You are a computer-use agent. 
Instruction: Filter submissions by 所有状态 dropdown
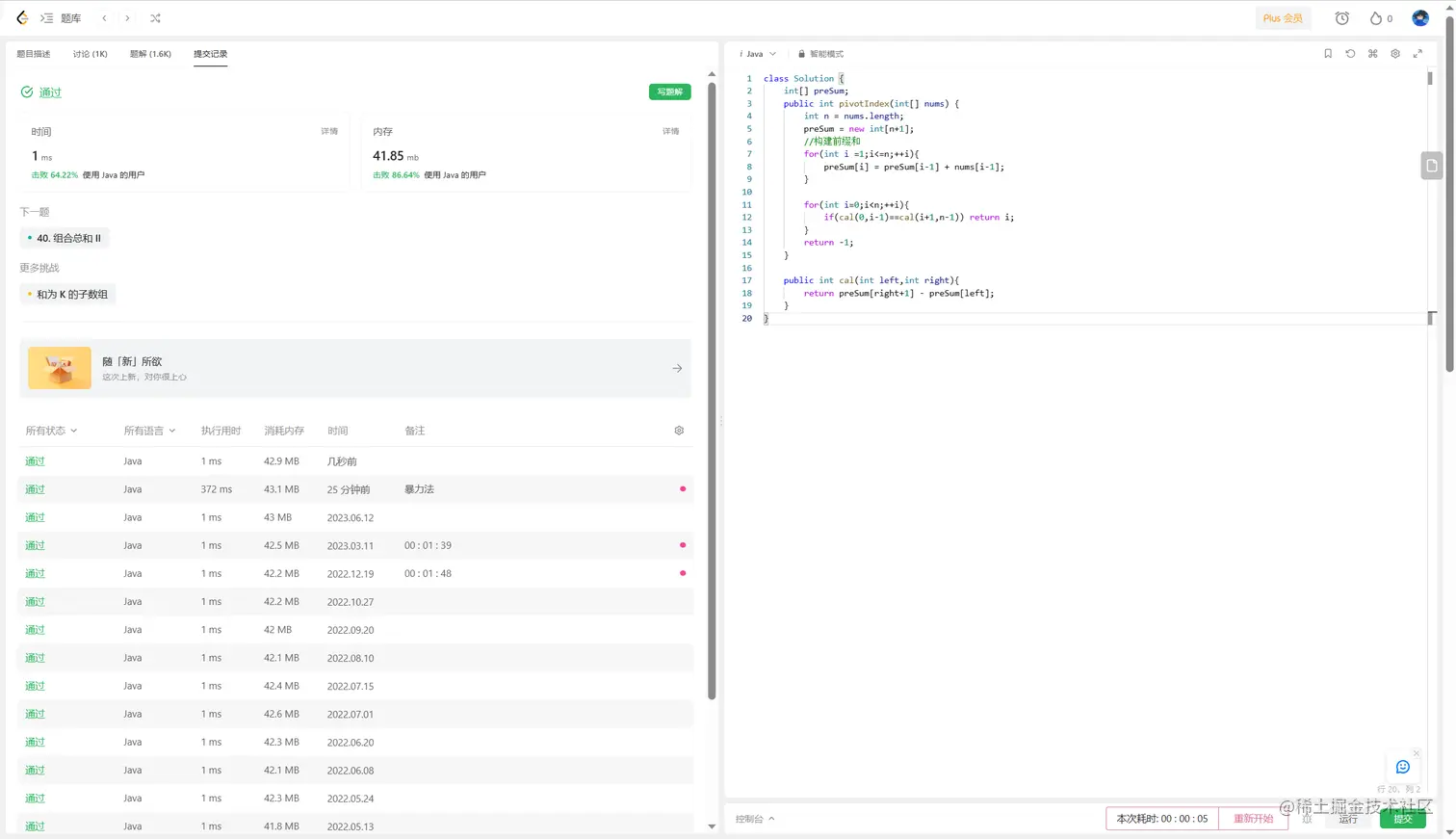point(51,431)
